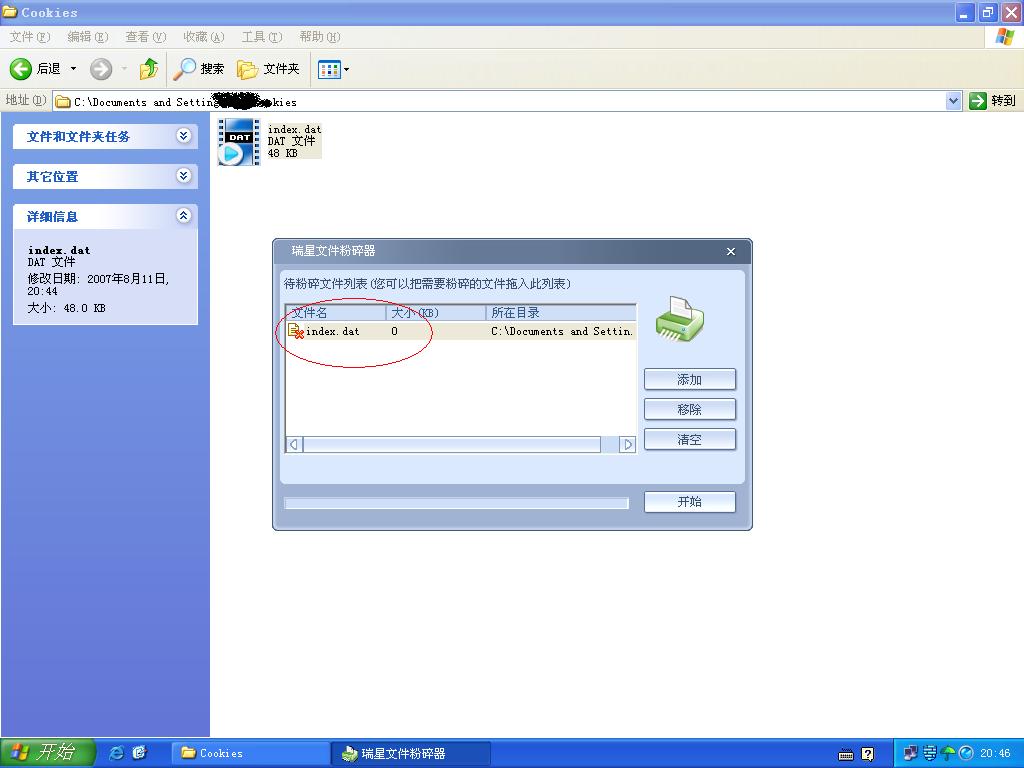Viewport: 1024px width, 768px height.
Task: Open the 帮助(H) menu
Action: [x=320, y=37]
